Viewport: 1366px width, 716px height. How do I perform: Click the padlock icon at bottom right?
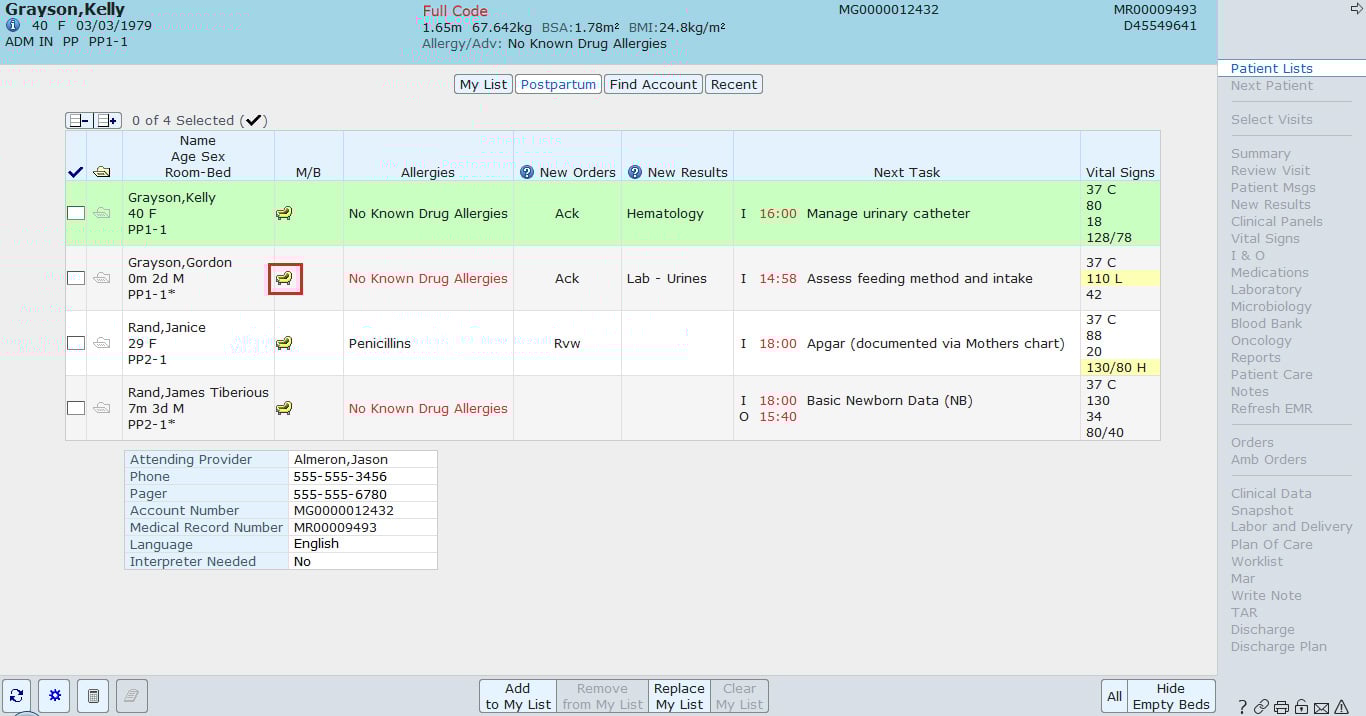tap(1301, 707)
